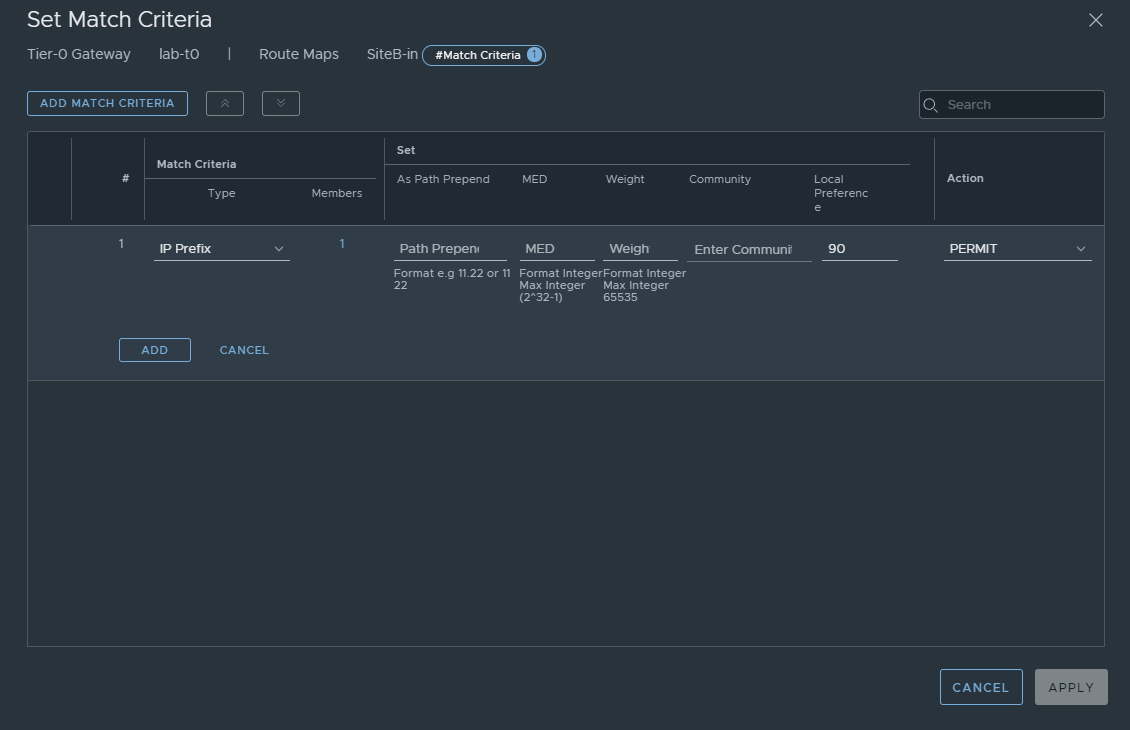Click the 'Format e.g 11.22 or 11 22' hint

coord(452,279)
